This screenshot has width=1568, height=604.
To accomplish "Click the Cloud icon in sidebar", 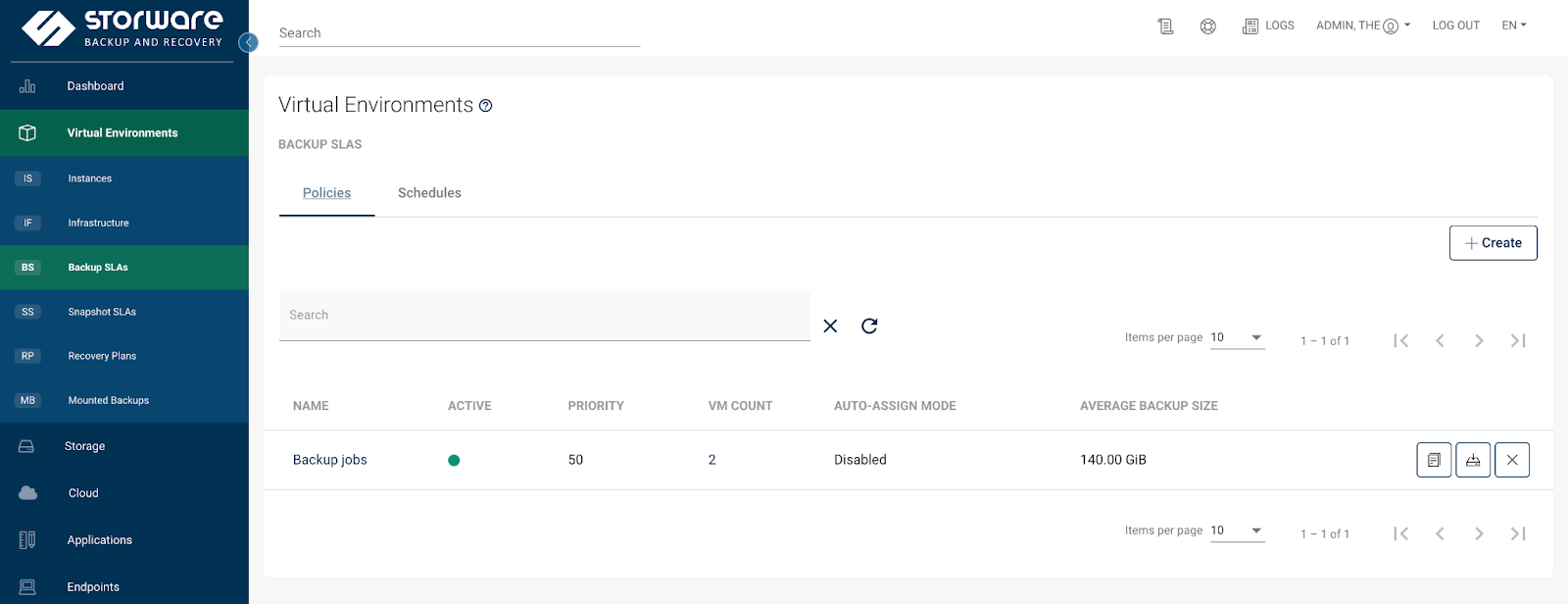I will (x=27, y=493).
